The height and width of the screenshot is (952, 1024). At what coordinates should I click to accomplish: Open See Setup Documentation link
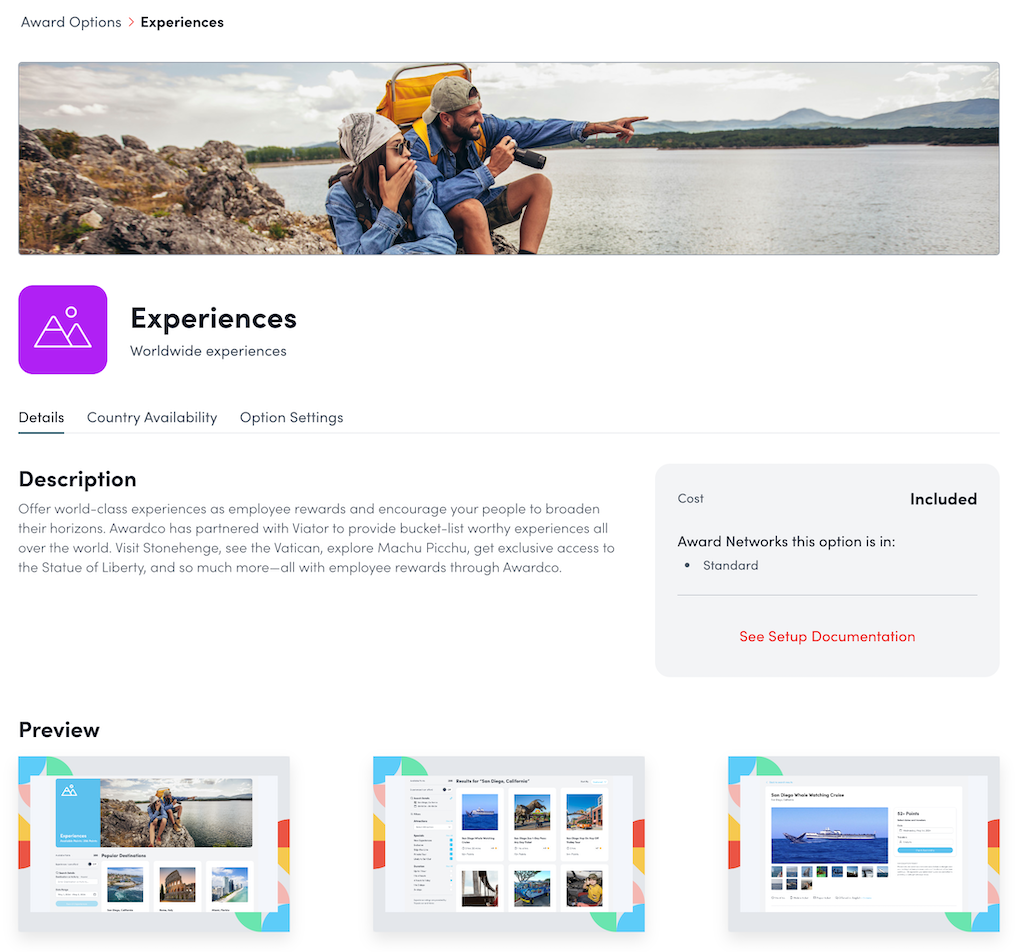[x=827, y=636]
